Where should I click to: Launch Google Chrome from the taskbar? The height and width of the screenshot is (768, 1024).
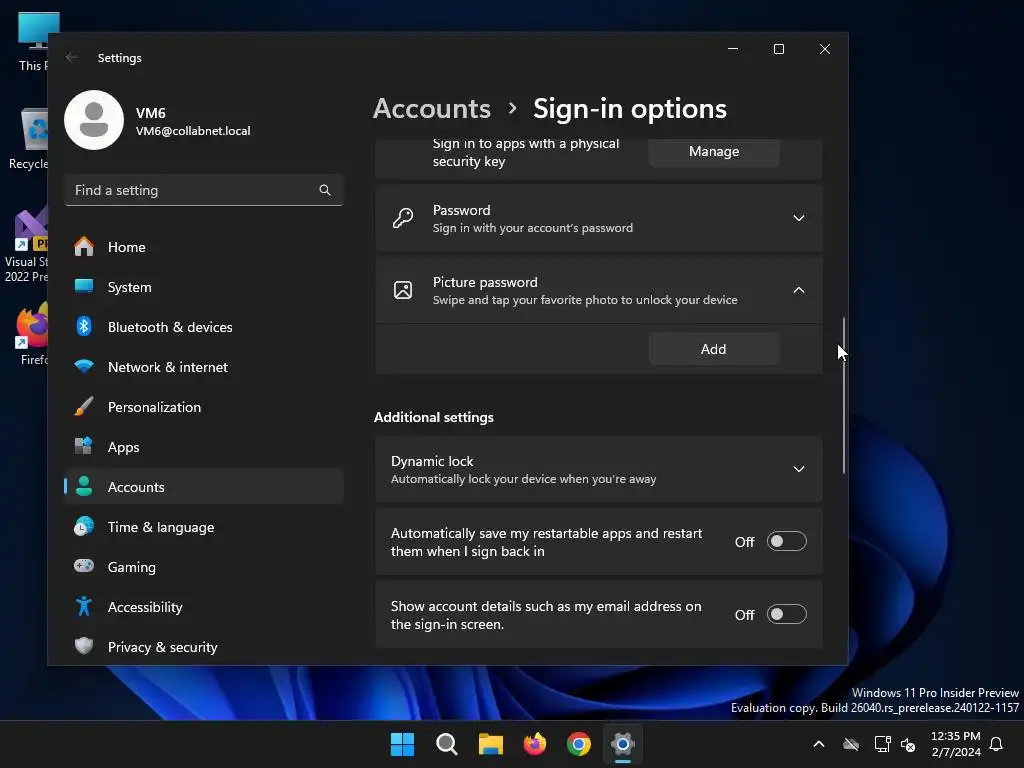(x=579, y=744)
